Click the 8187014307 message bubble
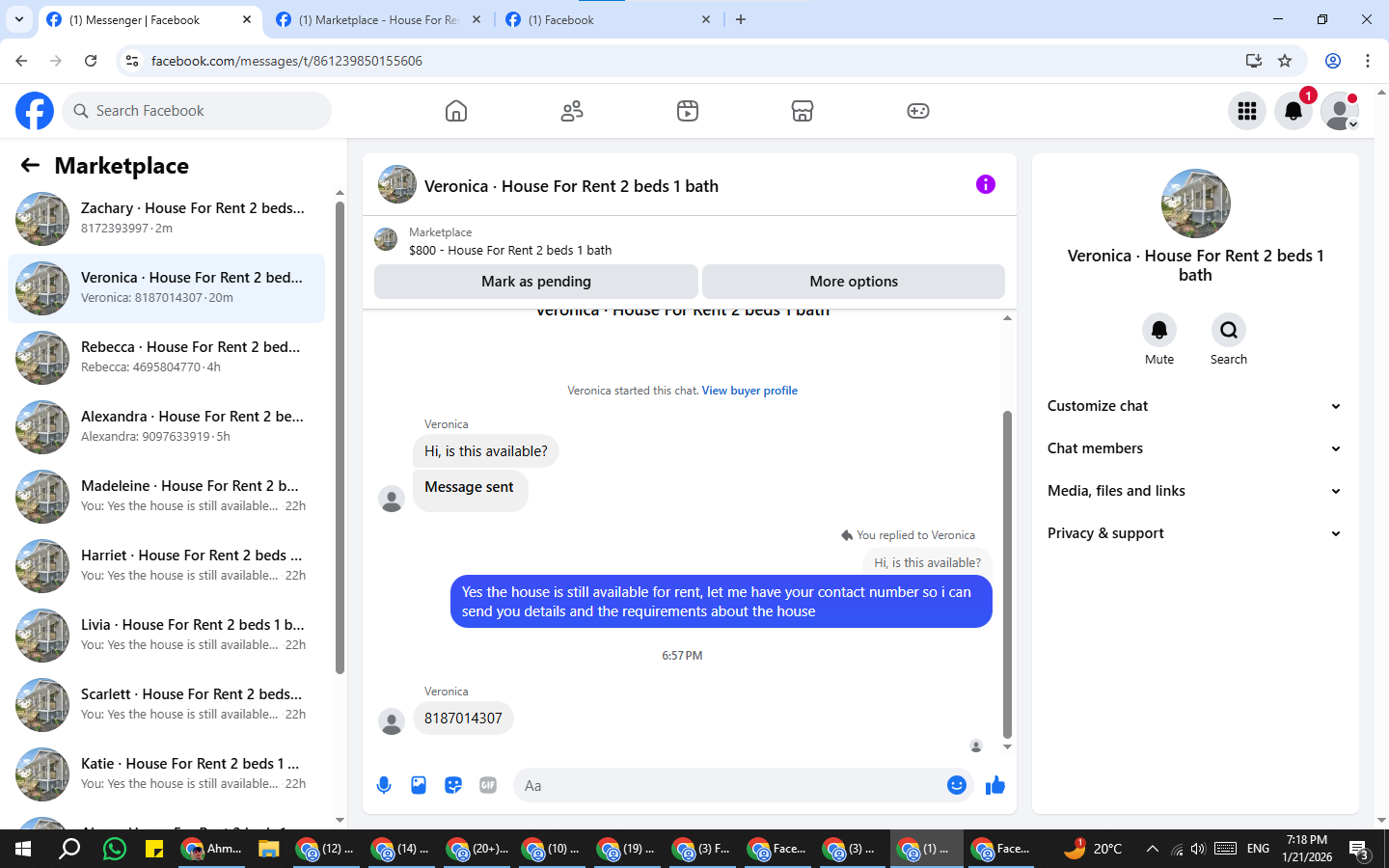This screenshot has height=868, width=1389. (x=463, y=719)
